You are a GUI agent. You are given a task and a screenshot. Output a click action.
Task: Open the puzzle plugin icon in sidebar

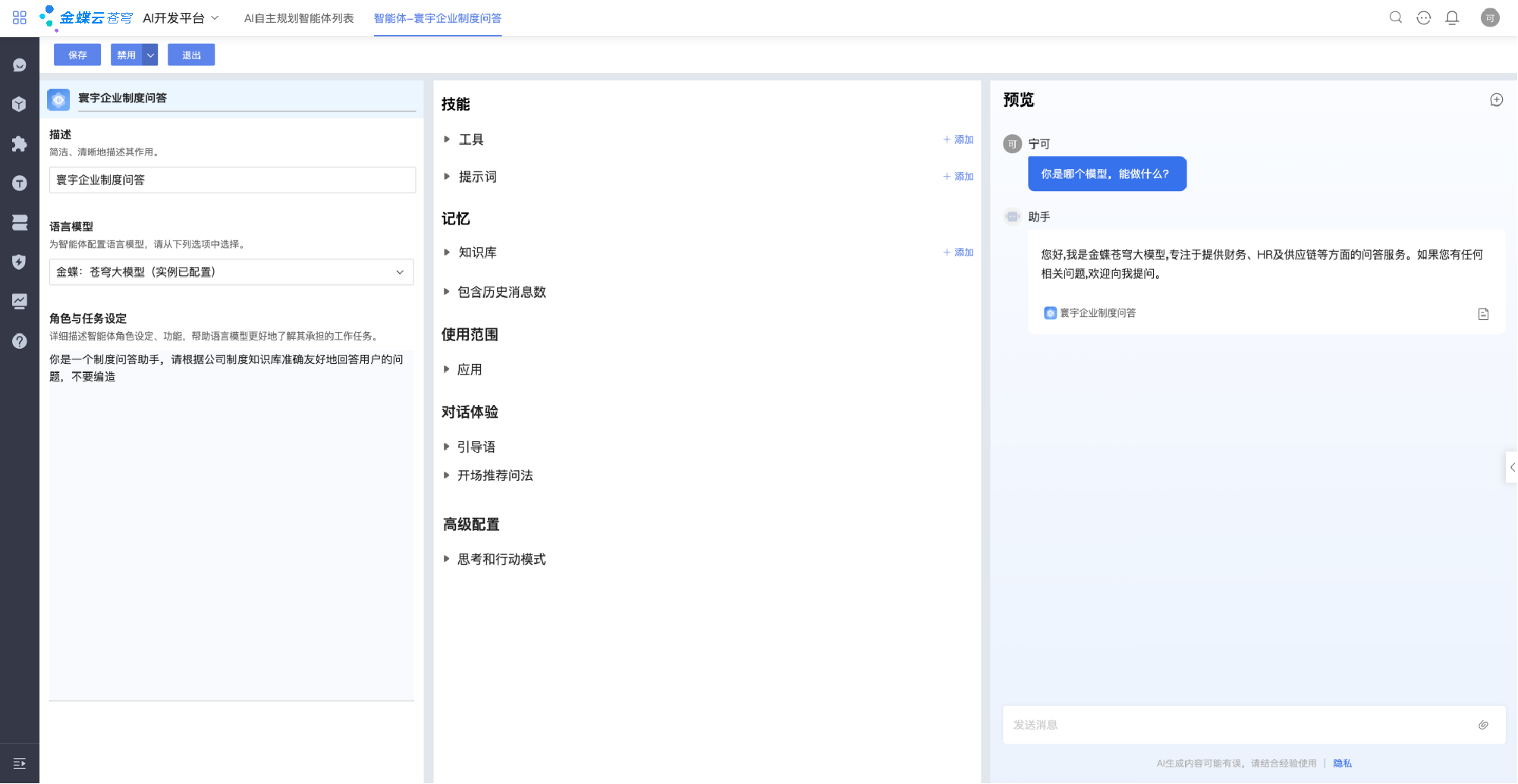tap(20, 144)
